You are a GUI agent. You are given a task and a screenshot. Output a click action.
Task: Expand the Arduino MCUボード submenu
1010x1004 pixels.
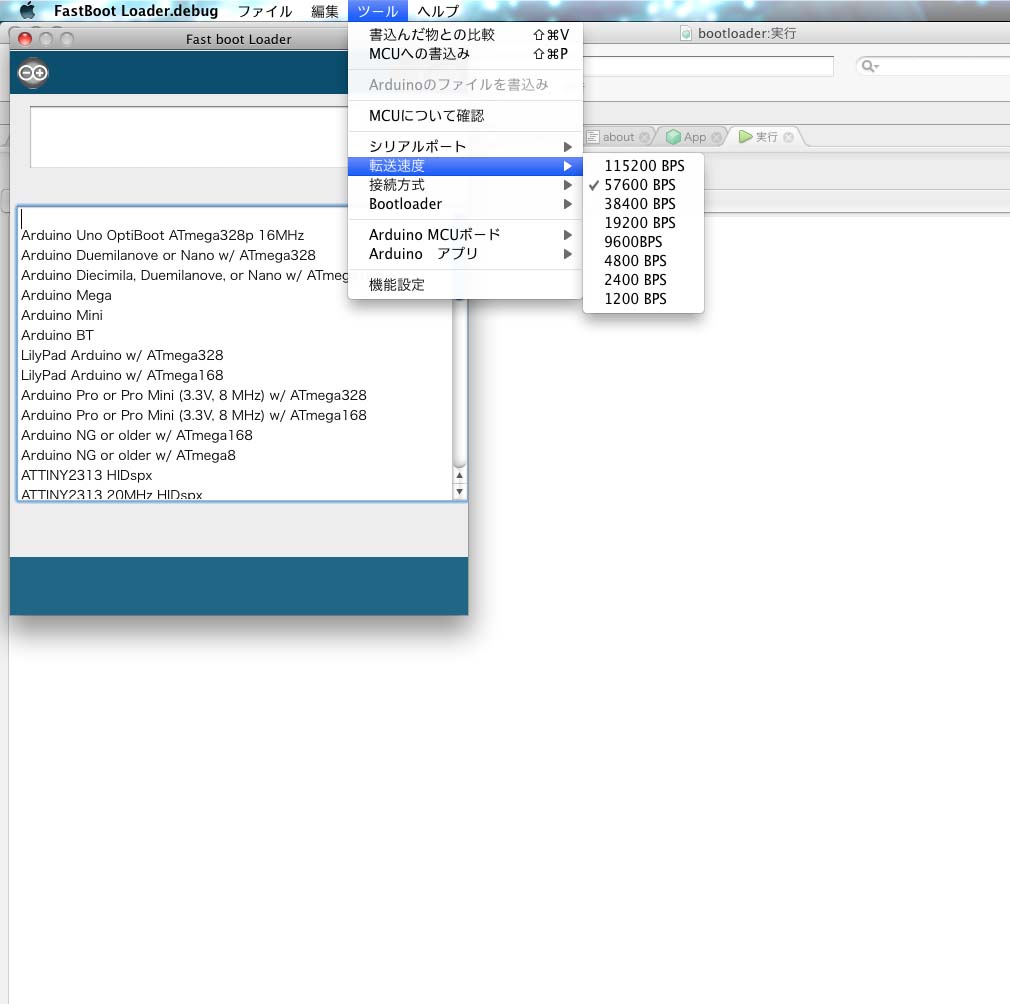click(x=465, y=234)
